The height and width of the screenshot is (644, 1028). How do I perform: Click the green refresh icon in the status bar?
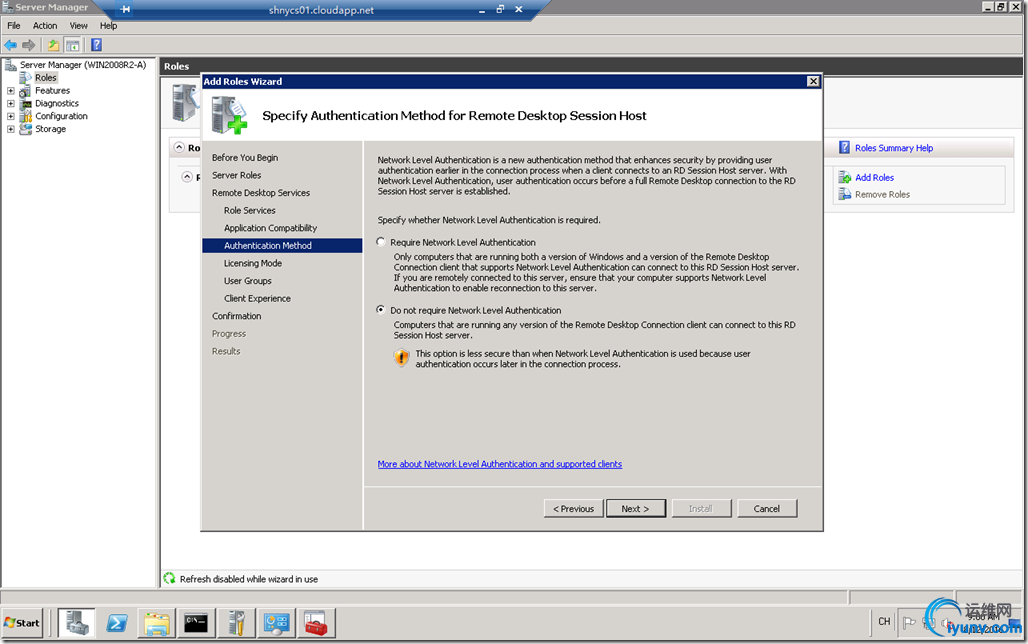point(169,578)
